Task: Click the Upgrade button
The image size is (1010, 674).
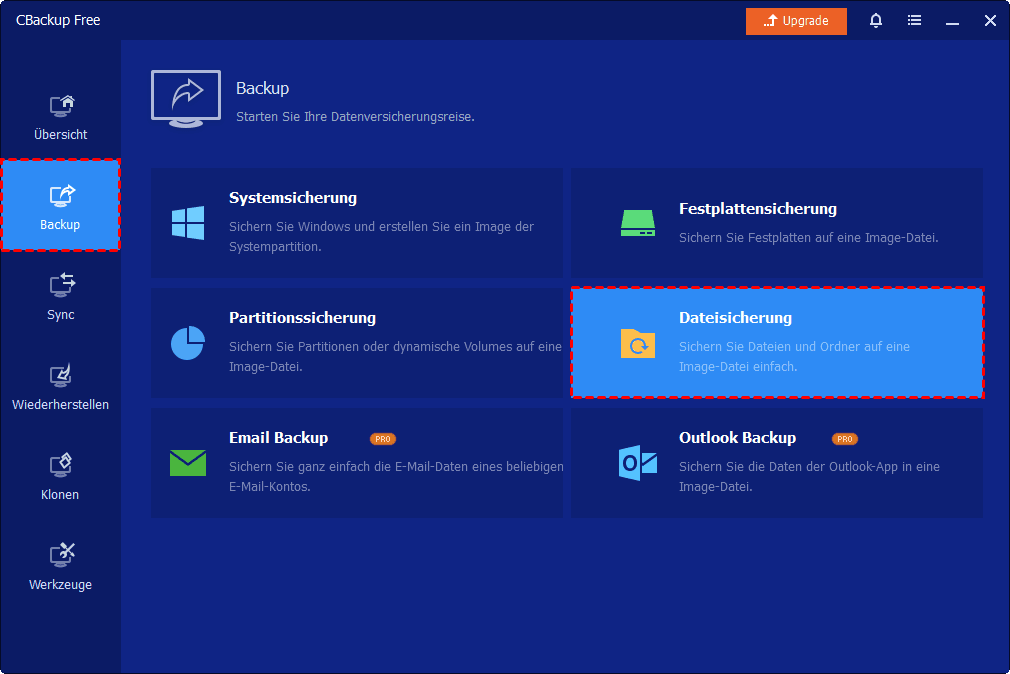Action: tap(796, 21)
